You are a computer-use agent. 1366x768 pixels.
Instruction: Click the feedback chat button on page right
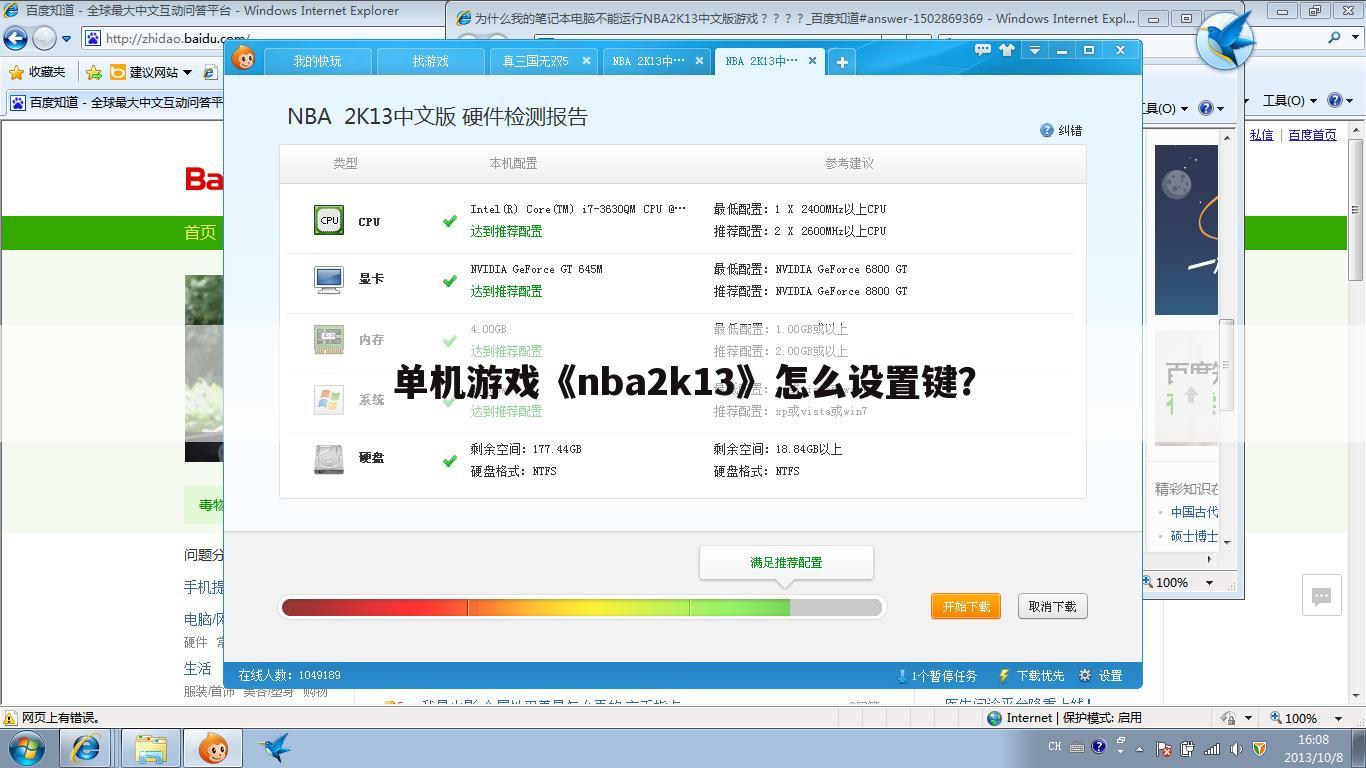[x=1321, y=596]
